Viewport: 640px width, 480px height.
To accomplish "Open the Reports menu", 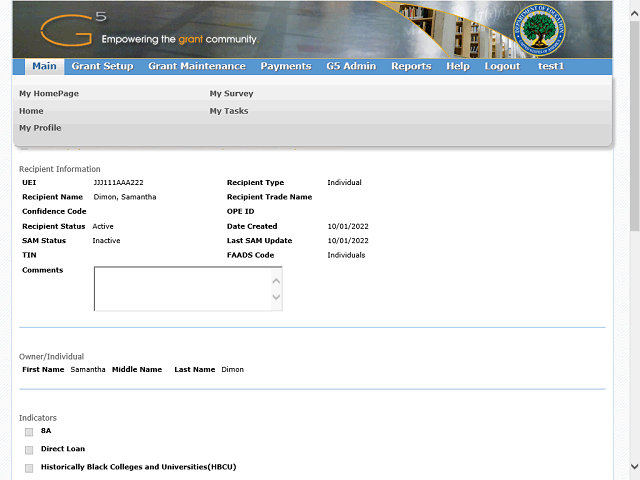I will (x=411, y=67).
